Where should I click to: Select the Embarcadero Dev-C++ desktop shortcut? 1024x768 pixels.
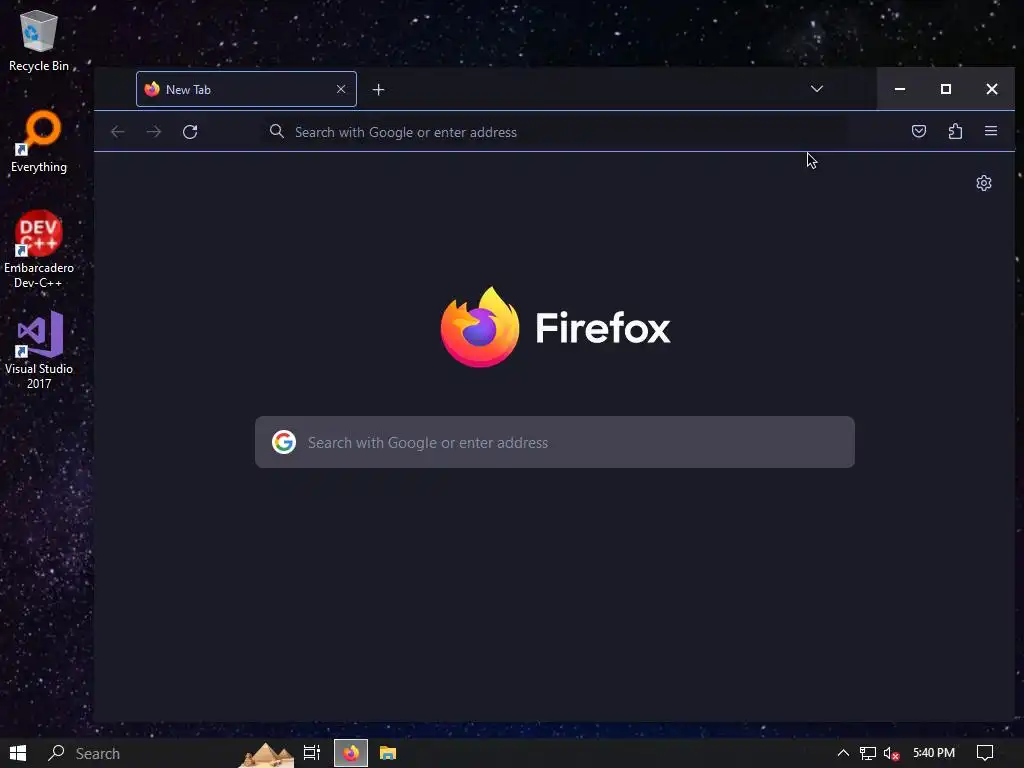click(x=39, y=249)
